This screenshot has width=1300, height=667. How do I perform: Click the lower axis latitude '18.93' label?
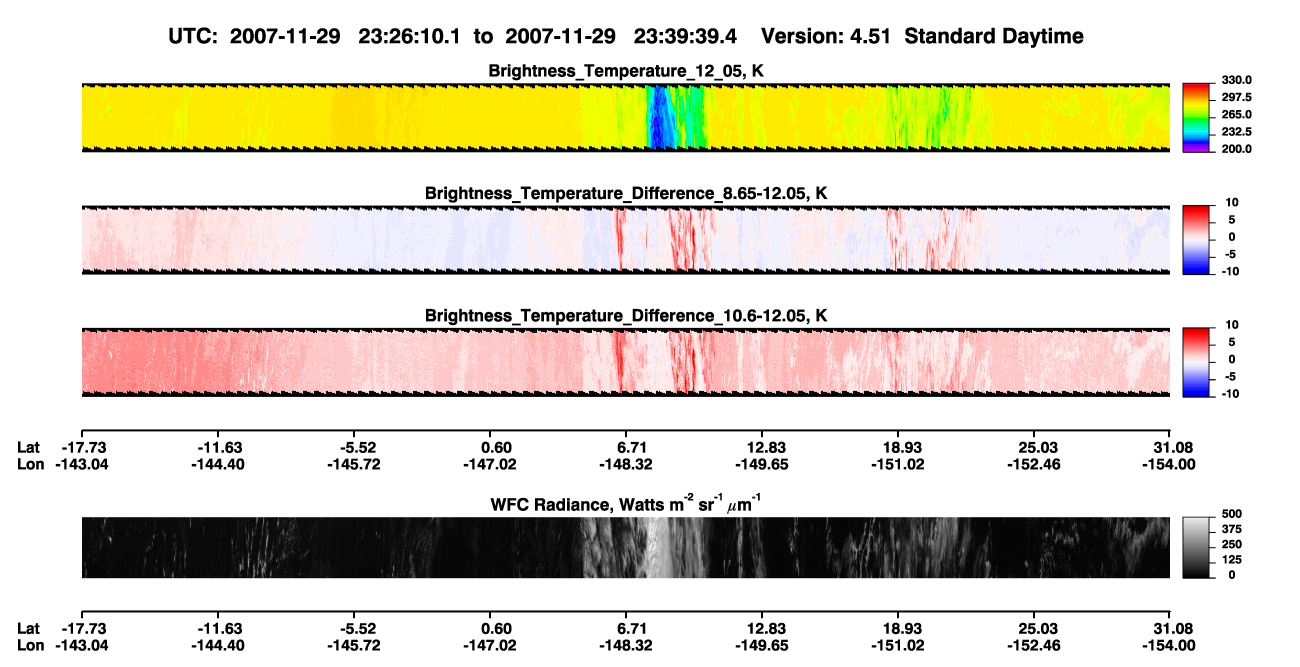tap(898, 629)
